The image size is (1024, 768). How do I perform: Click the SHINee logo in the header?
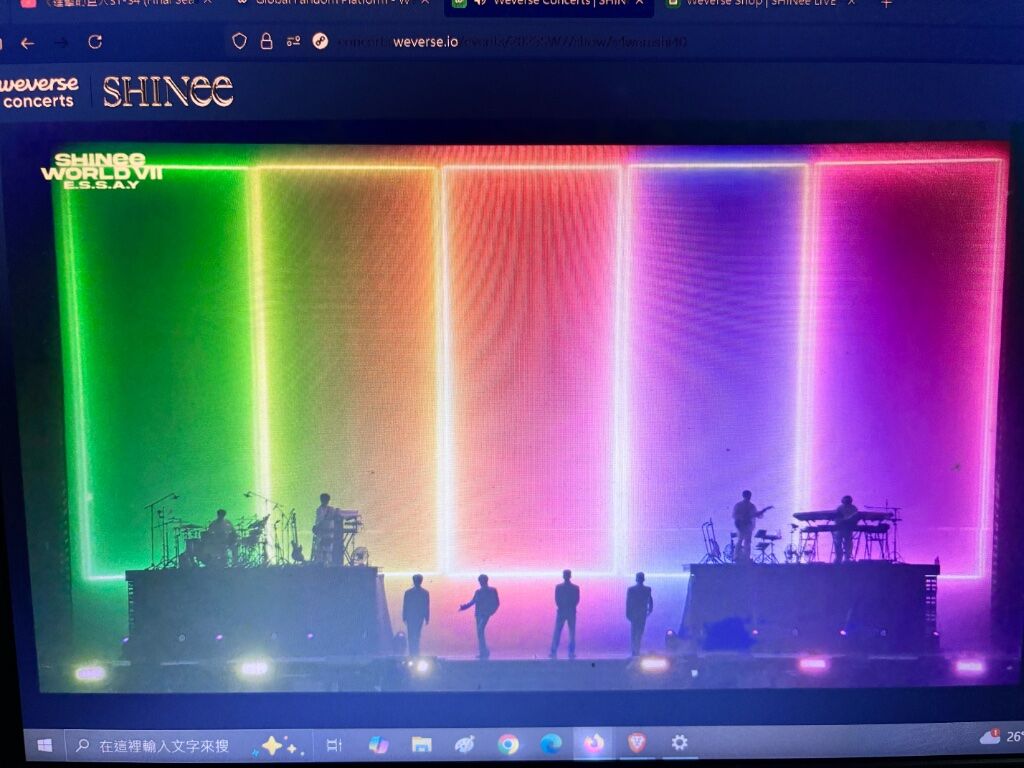pos(168,92)
